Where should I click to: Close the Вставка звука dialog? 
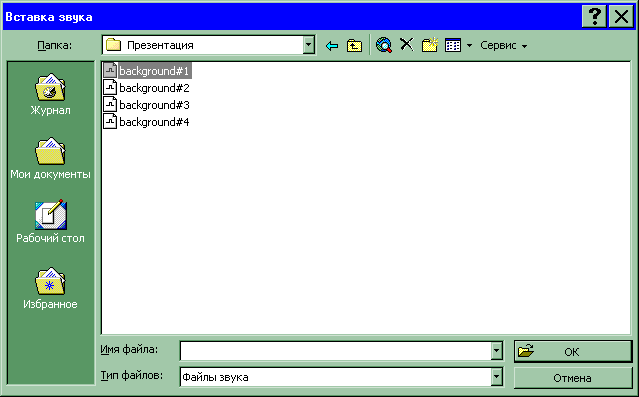point(621,17)
